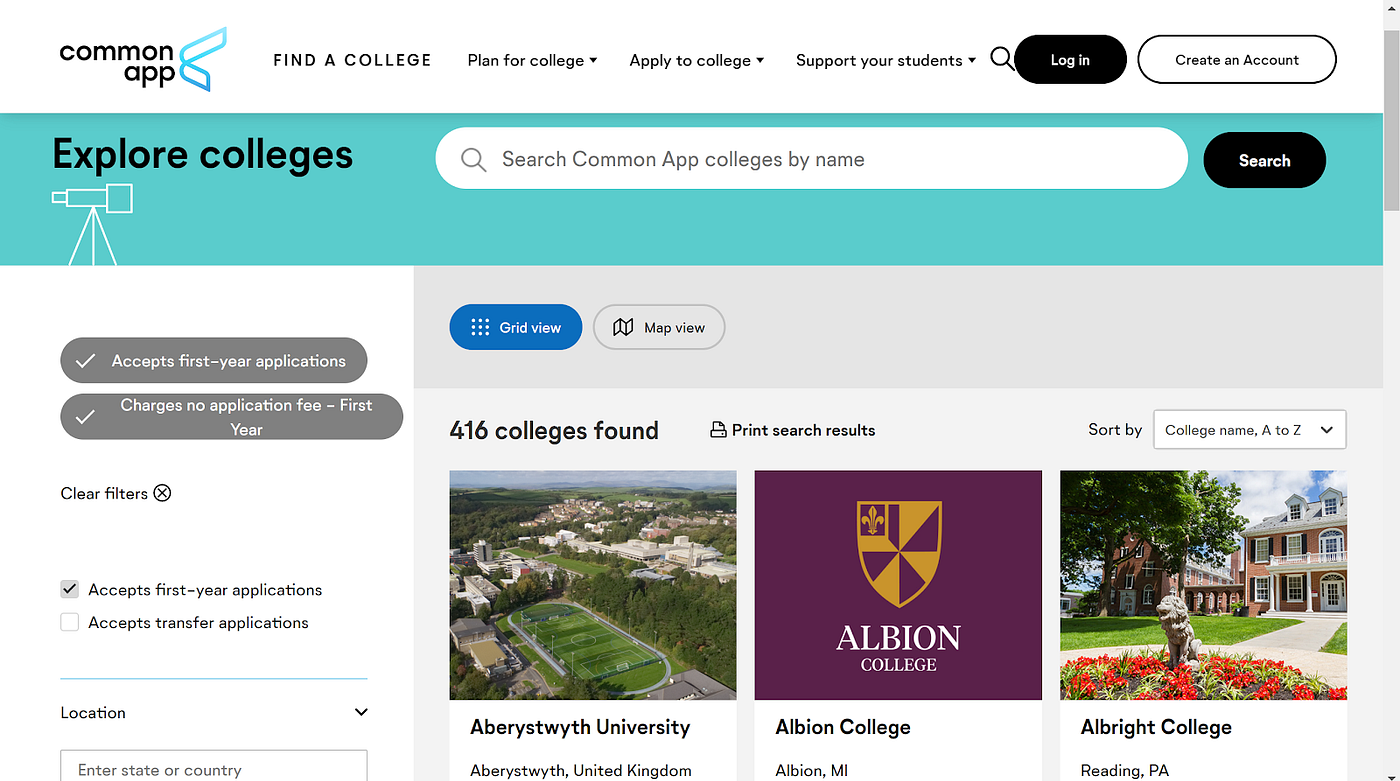This screenshot has height=781, width=1400.
Task: Switch to Grid view
Action: point(515,327)
